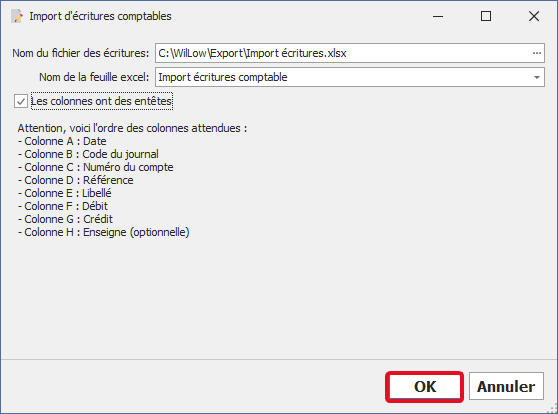This screenshot has height=414, width=558.
Task: Click the document pencil icon in title bar
Action: click(x=17, y=16)
